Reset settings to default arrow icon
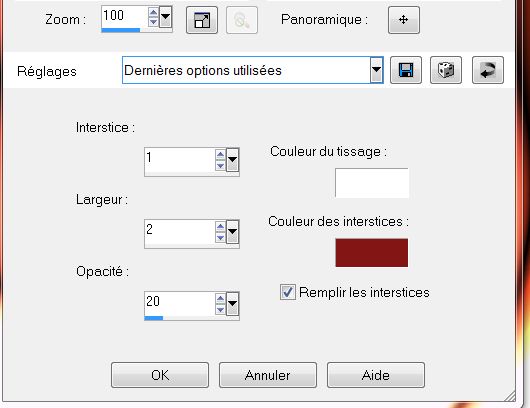The height and width of the screenshot is (408, 530). 488,70
